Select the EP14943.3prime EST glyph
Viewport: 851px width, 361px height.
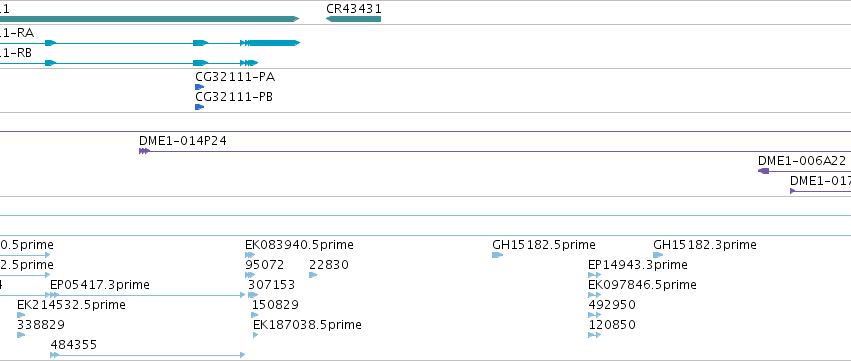click(x=594, y=275)
